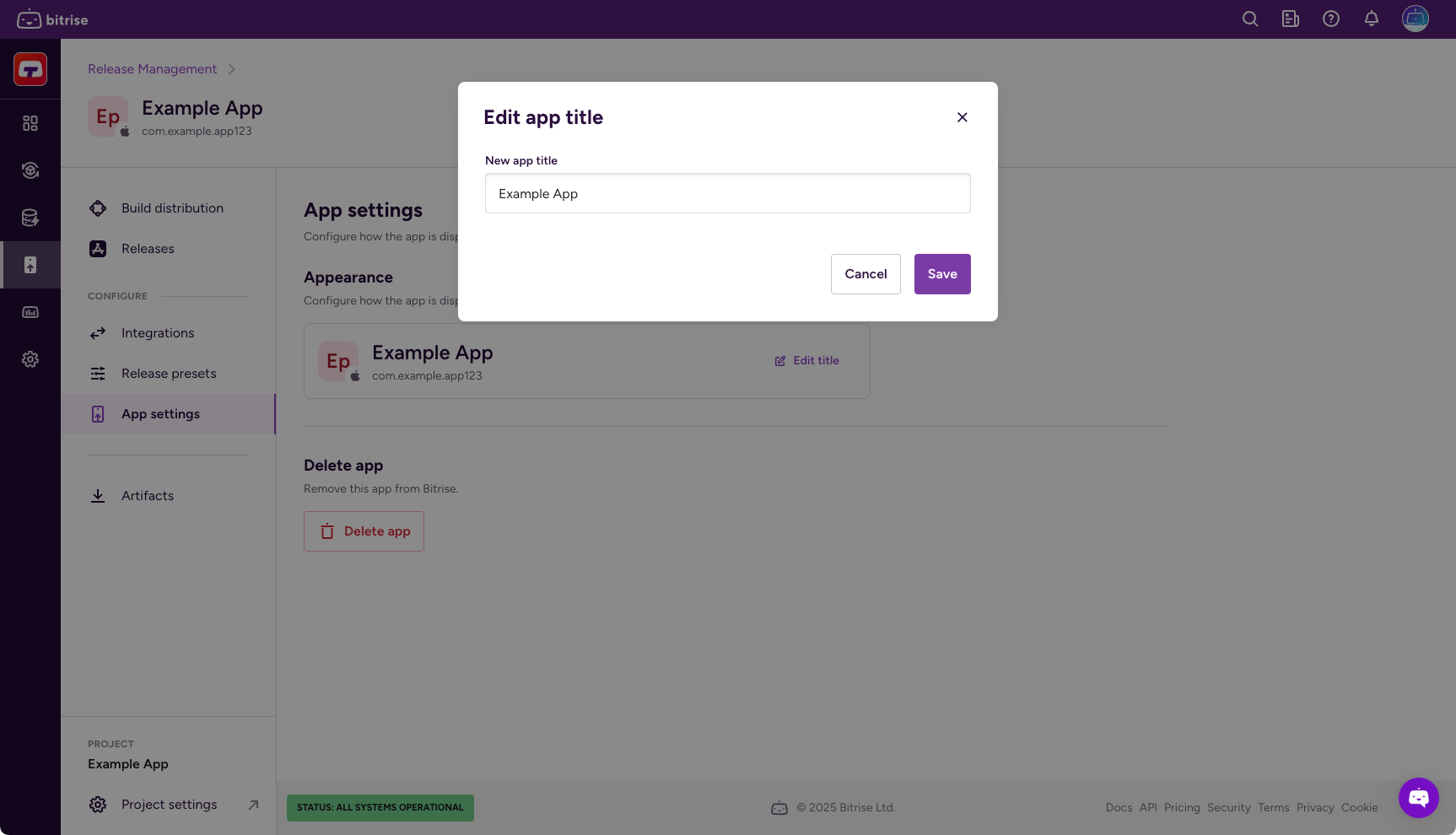Viewport: 1456px width, 835px height.
Task: Click the Artifacts download icon
Action: coord(98,496)
